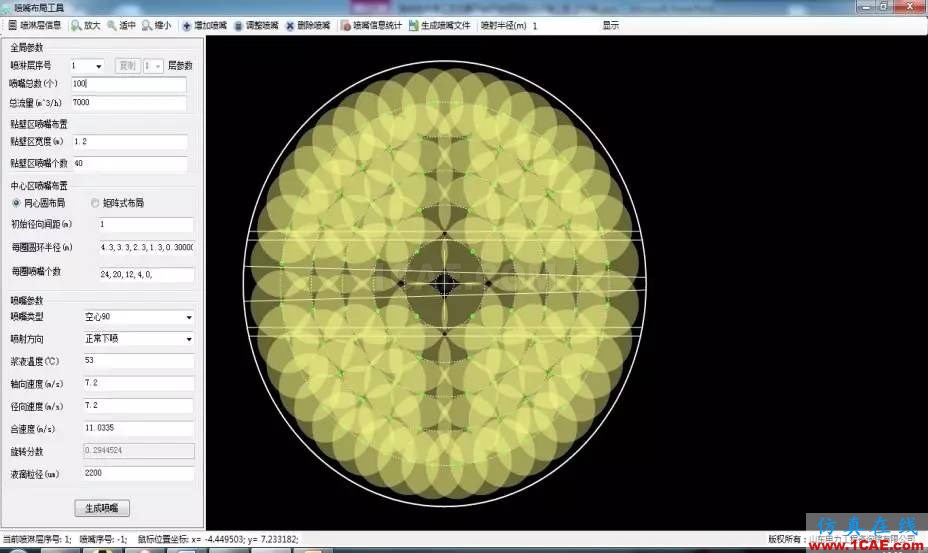Click the 贴壁区宽度 field showing 1.2
This screenshot has width=928, height=553.
(x=130, y=142)
